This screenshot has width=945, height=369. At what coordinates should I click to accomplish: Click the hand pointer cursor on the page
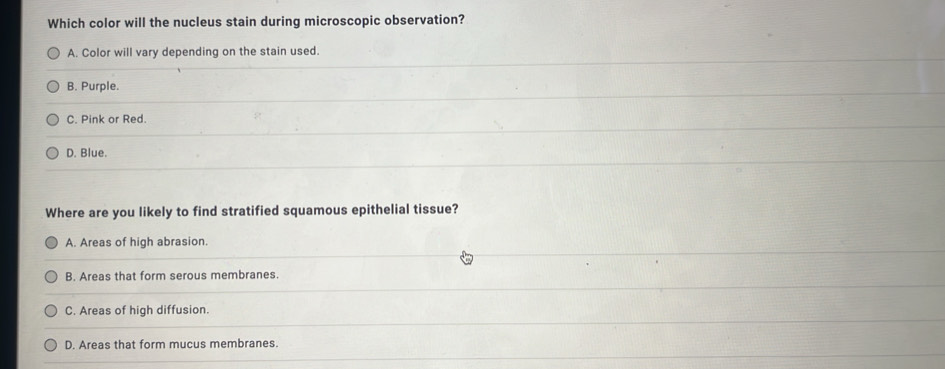pyautogui.click(x=466, y=258)
